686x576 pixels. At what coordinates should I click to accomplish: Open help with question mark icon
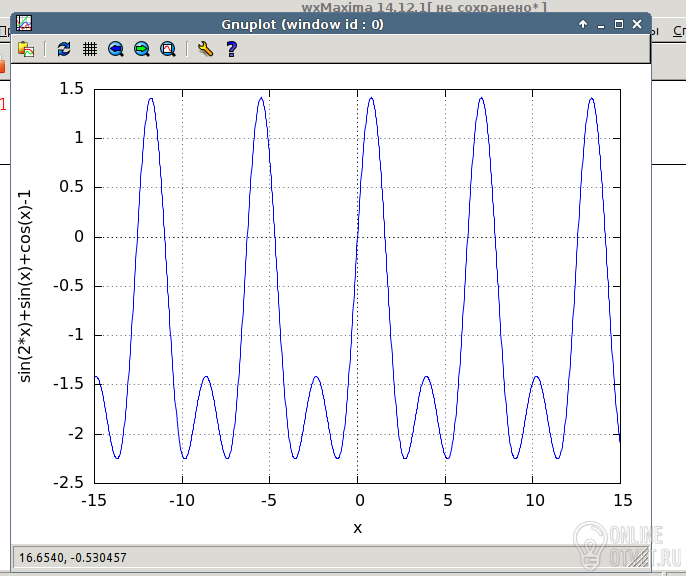pos(232,49)
